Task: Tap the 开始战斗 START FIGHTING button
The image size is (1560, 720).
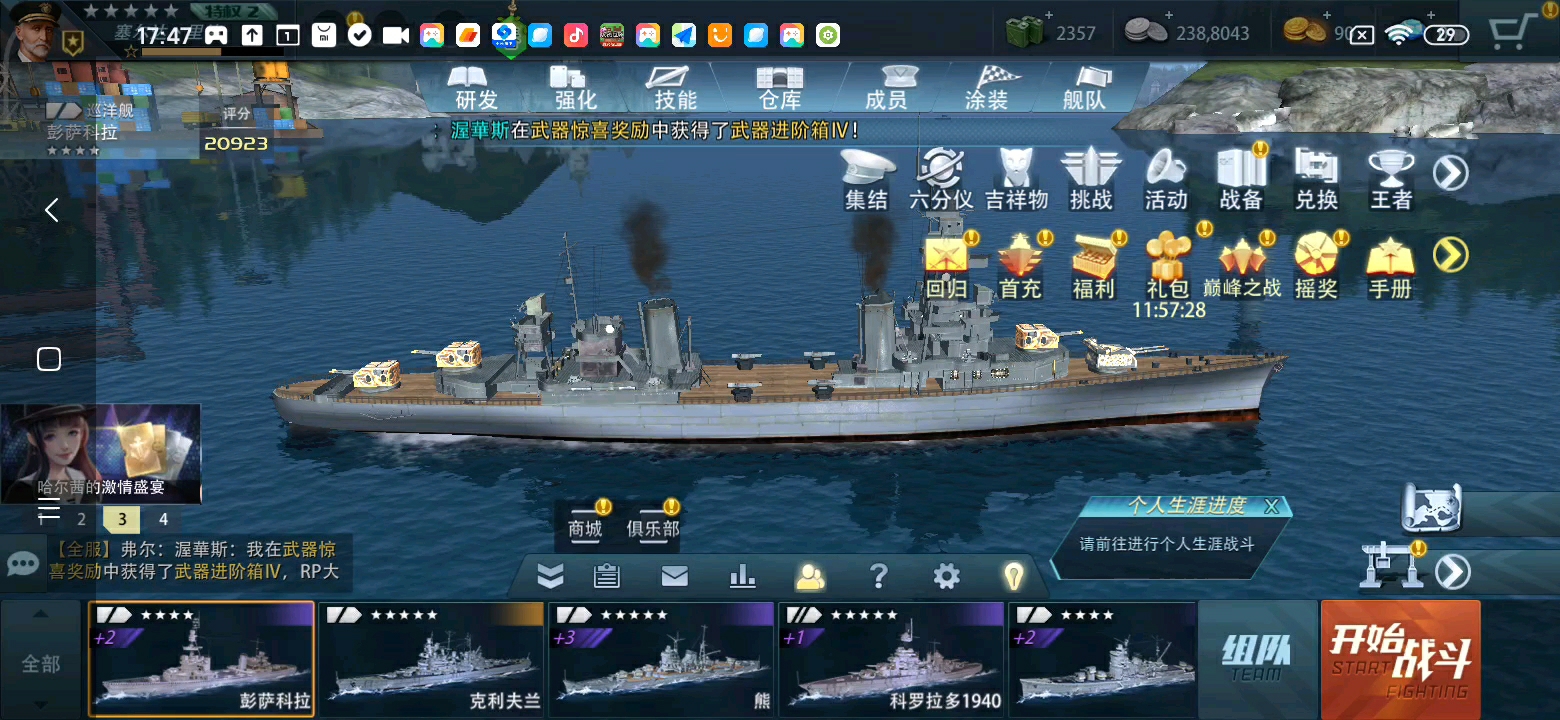Action: (1400, 660)
